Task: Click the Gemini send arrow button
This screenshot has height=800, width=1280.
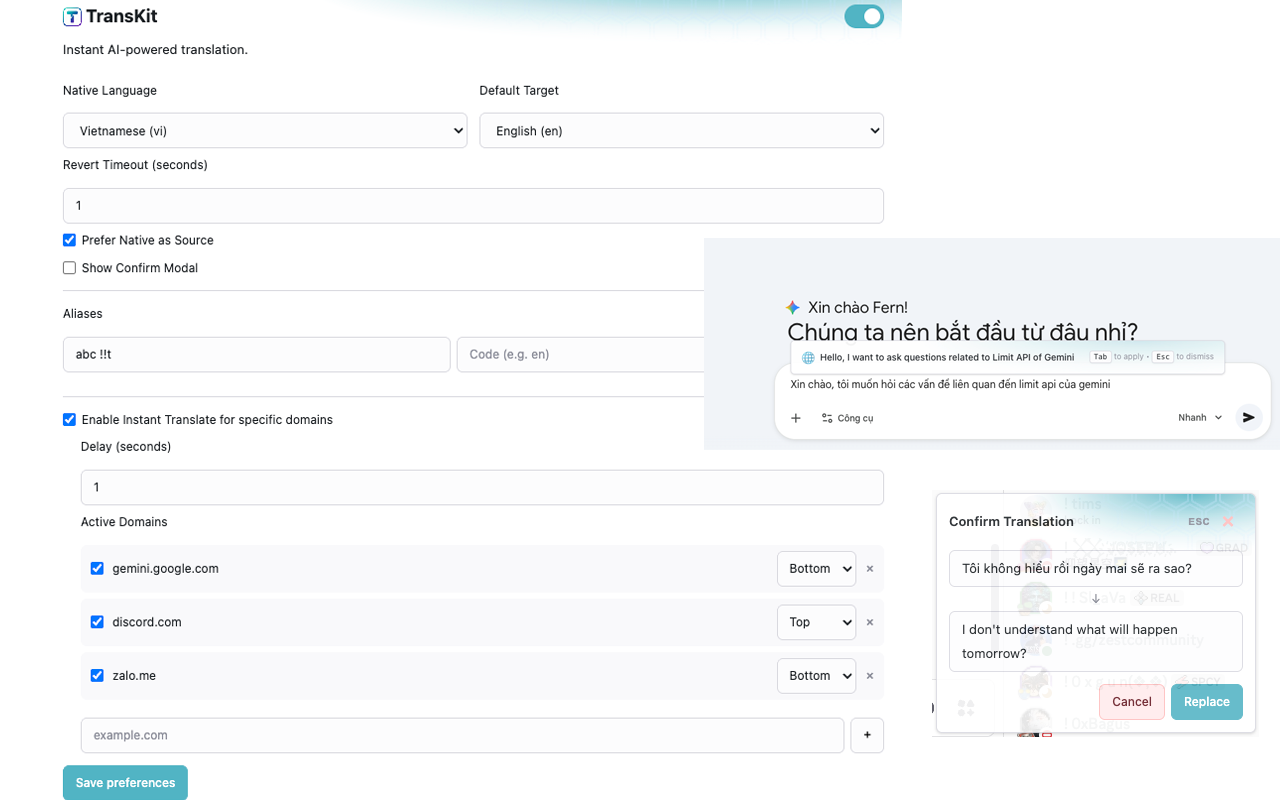Action: [1248, 418]
